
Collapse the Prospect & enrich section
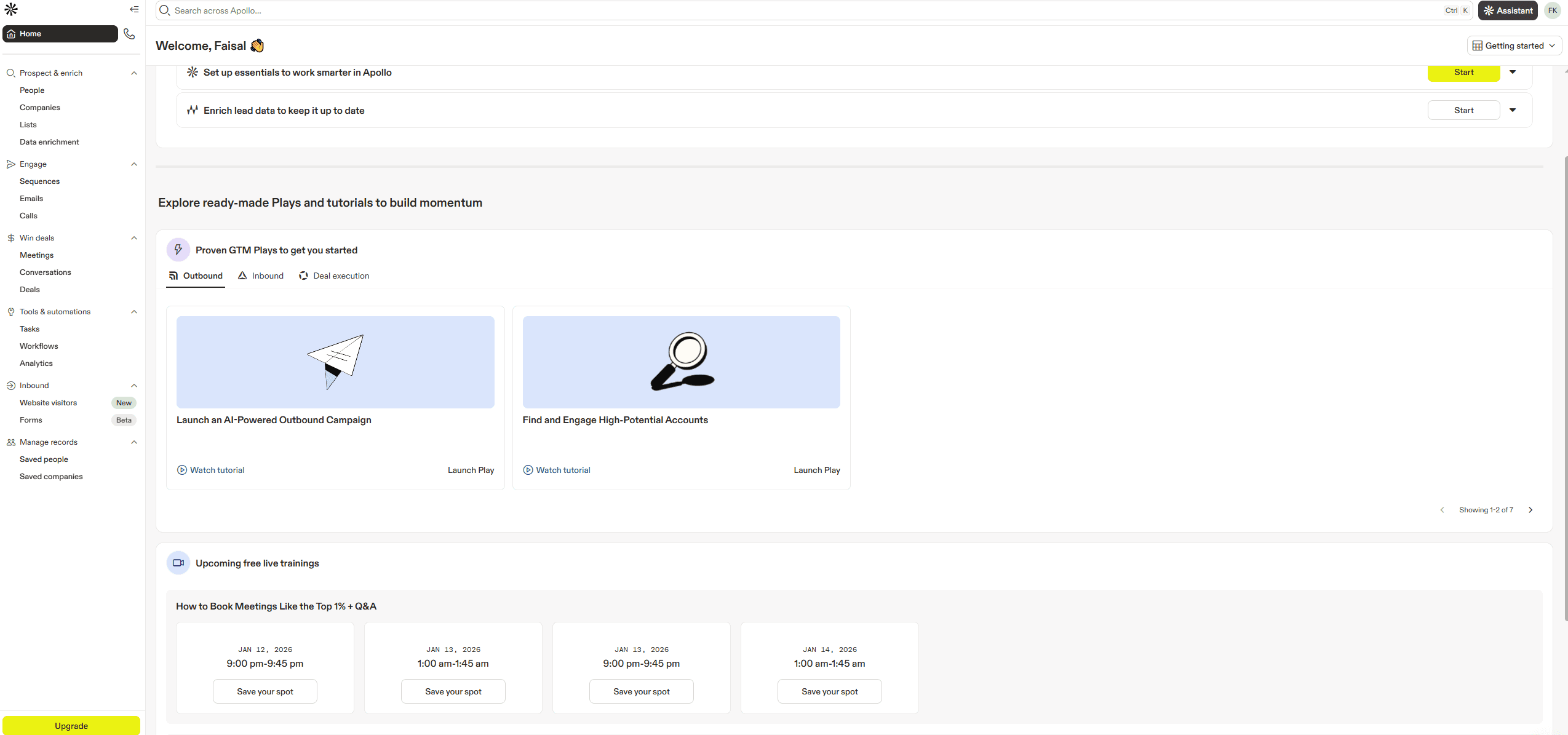[134, 73]
